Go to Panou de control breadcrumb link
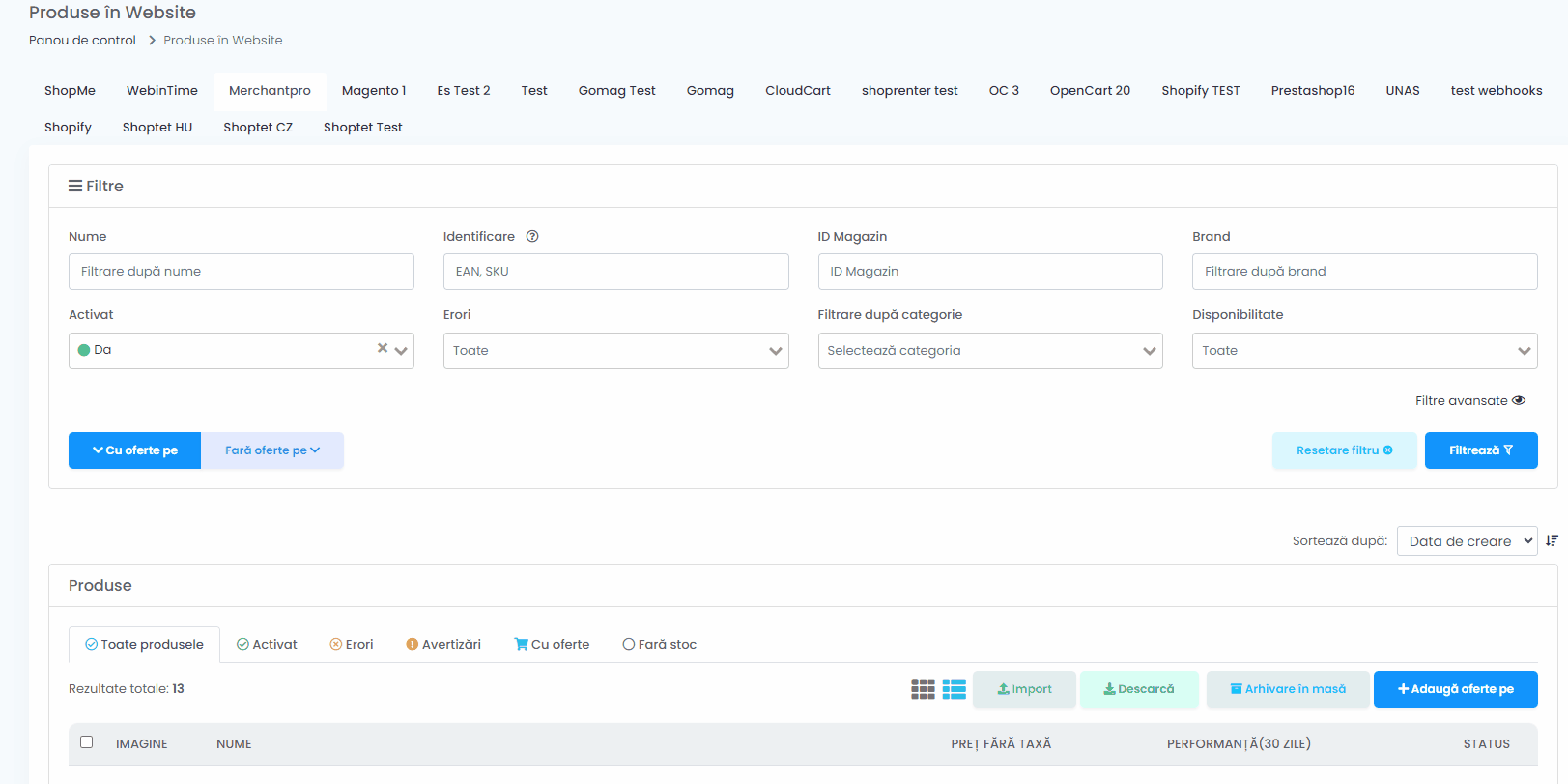The width and height of the screenshot is (1568, 784). [82, 40]
